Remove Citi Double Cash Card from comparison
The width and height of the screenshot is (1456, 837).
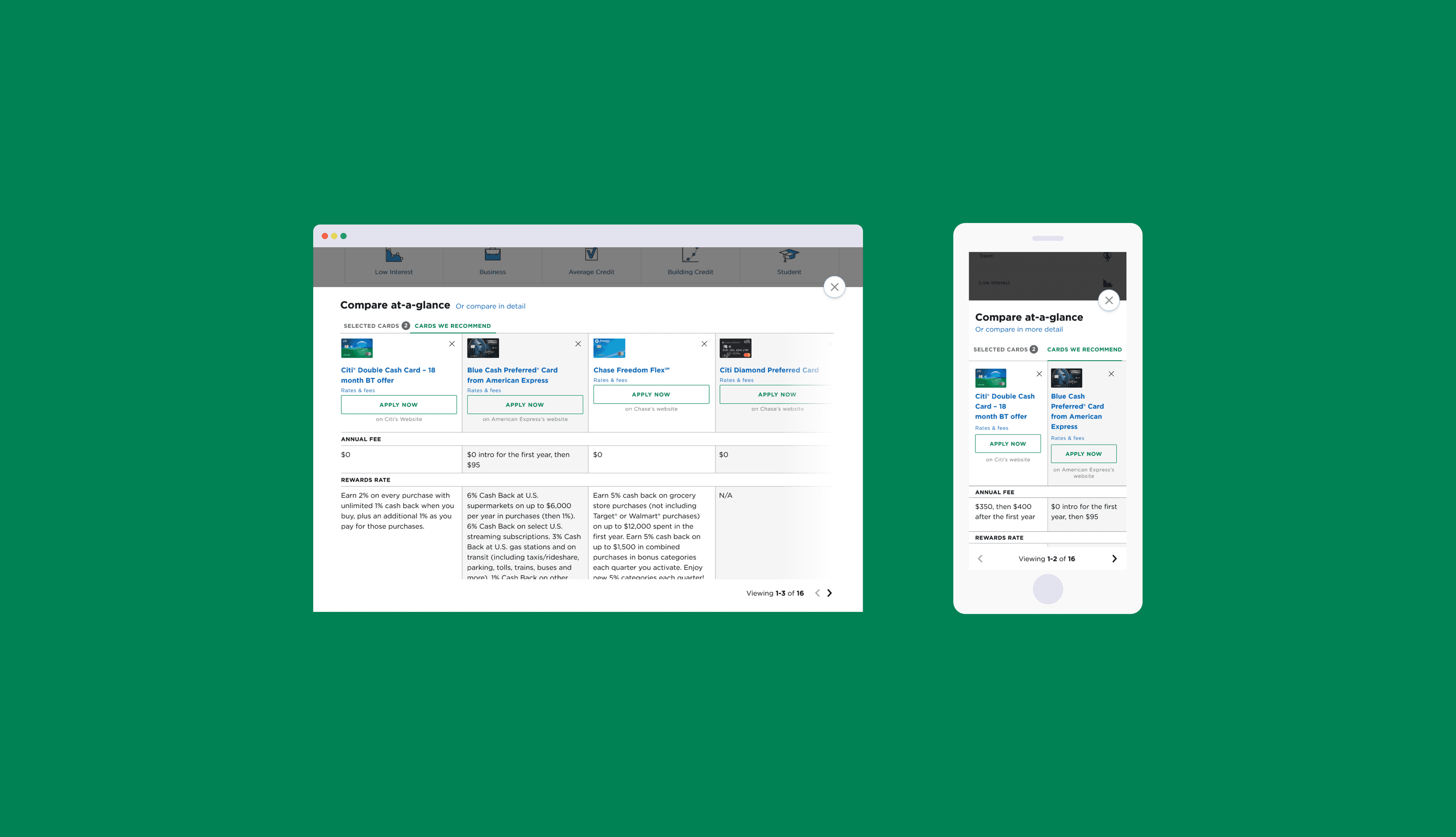click(x=452, y=343)
